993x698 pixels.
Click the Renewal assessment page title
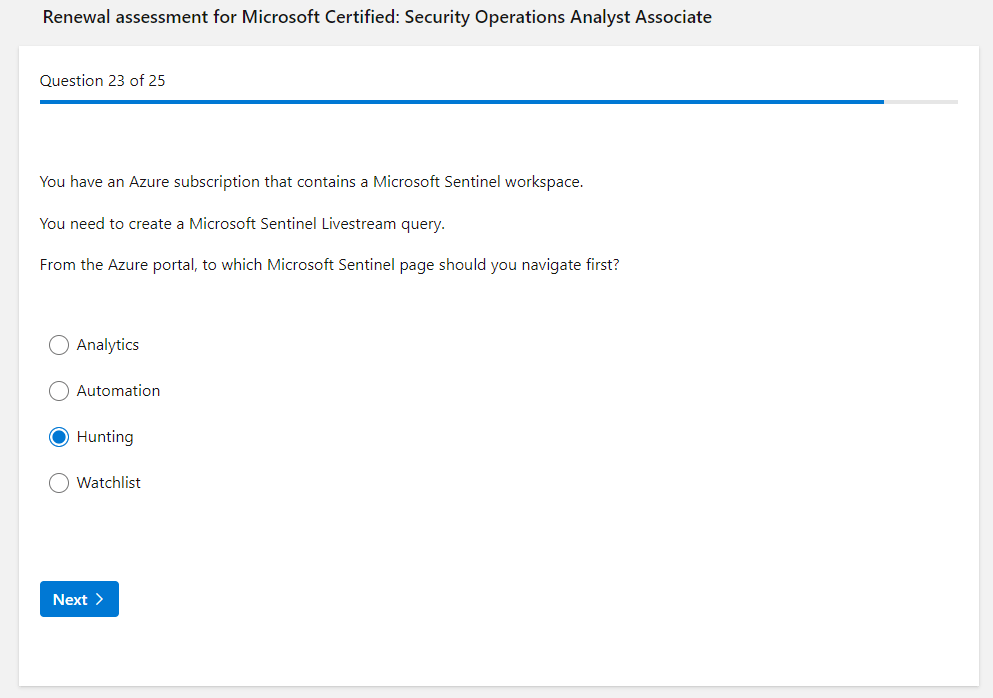point(377,17)
